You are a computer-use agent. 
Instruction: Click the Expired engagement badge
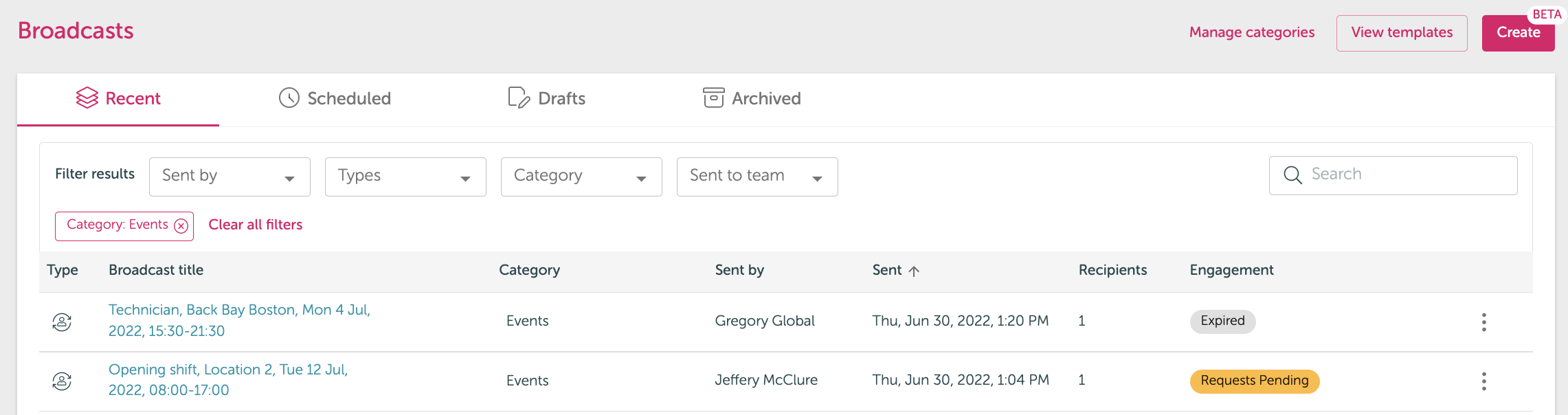click(1223, 322)
